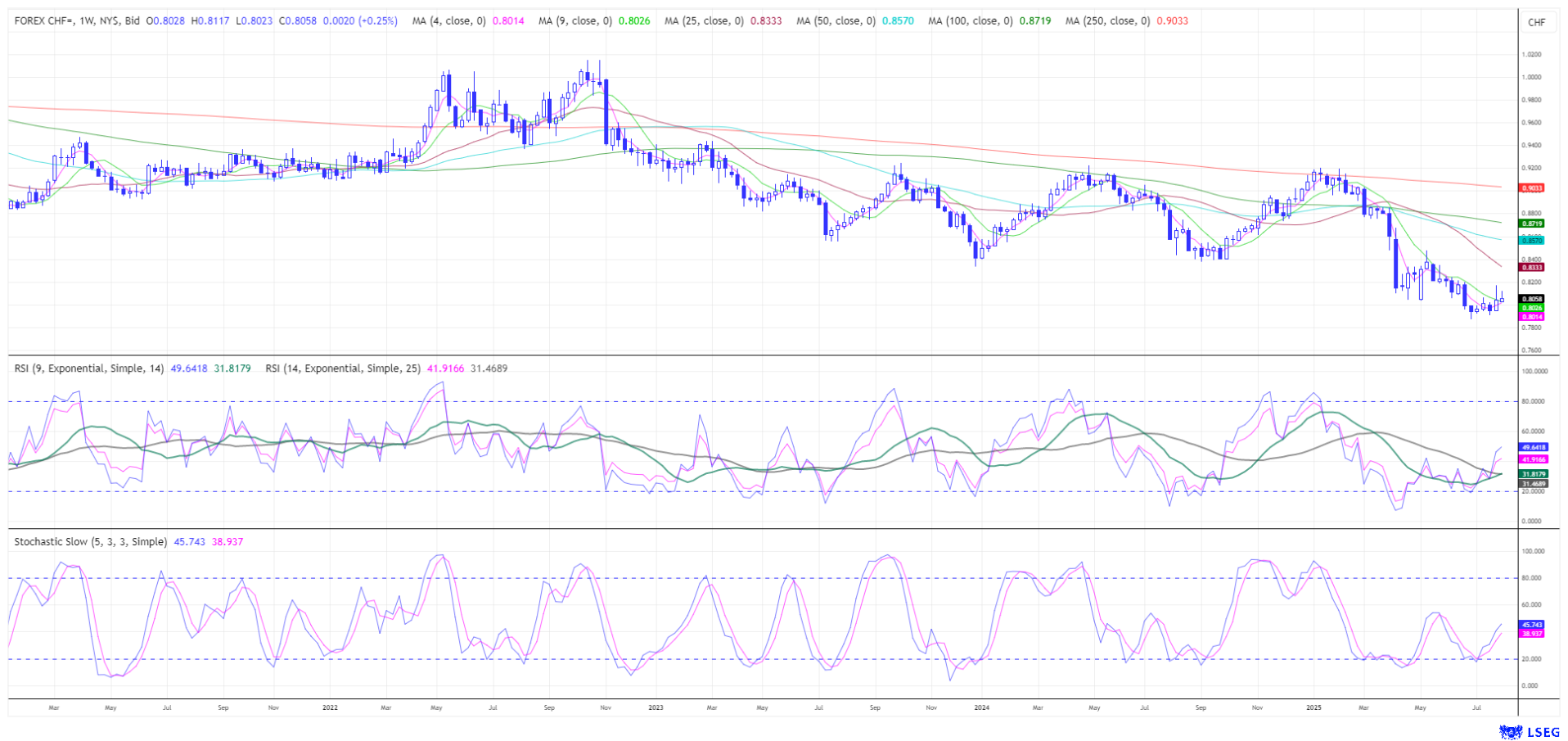Click the magenta 0.8014 price tag
This screenshot has width=1568, height=741.
[x=1531, y=317]
